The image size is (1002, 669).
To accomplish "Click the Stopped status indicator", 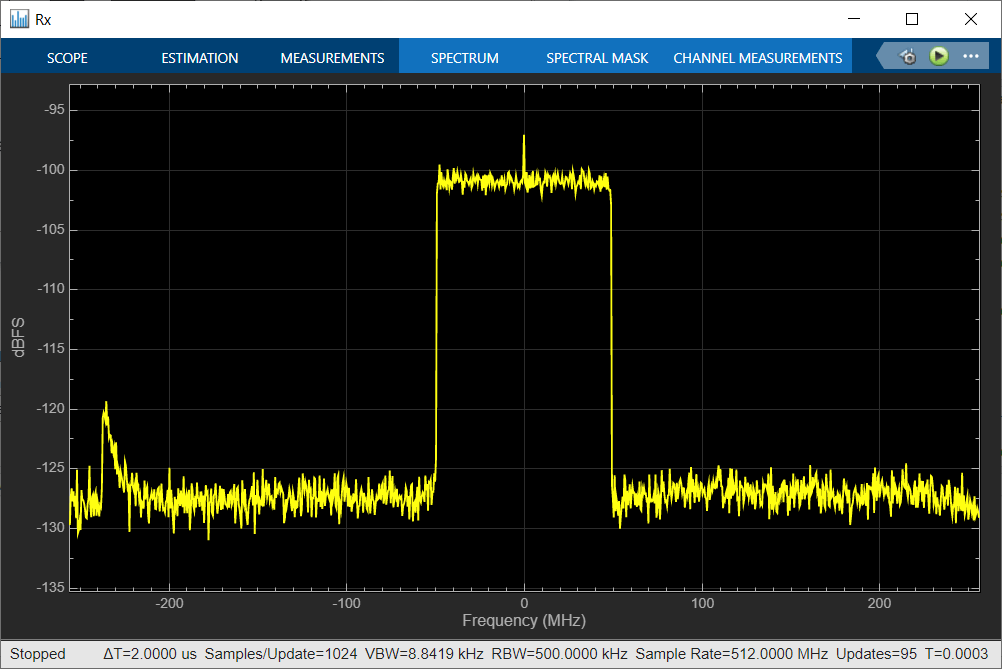I will tap(38, 654).
